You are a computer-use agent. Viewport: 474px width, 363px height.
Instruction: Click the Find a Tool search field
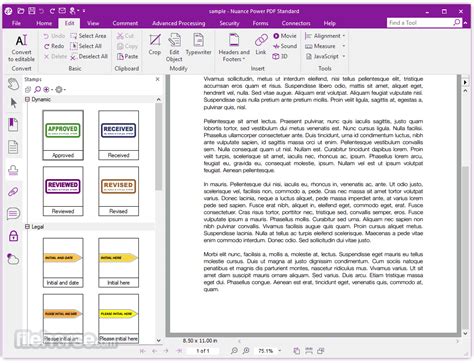pos(420,23)
